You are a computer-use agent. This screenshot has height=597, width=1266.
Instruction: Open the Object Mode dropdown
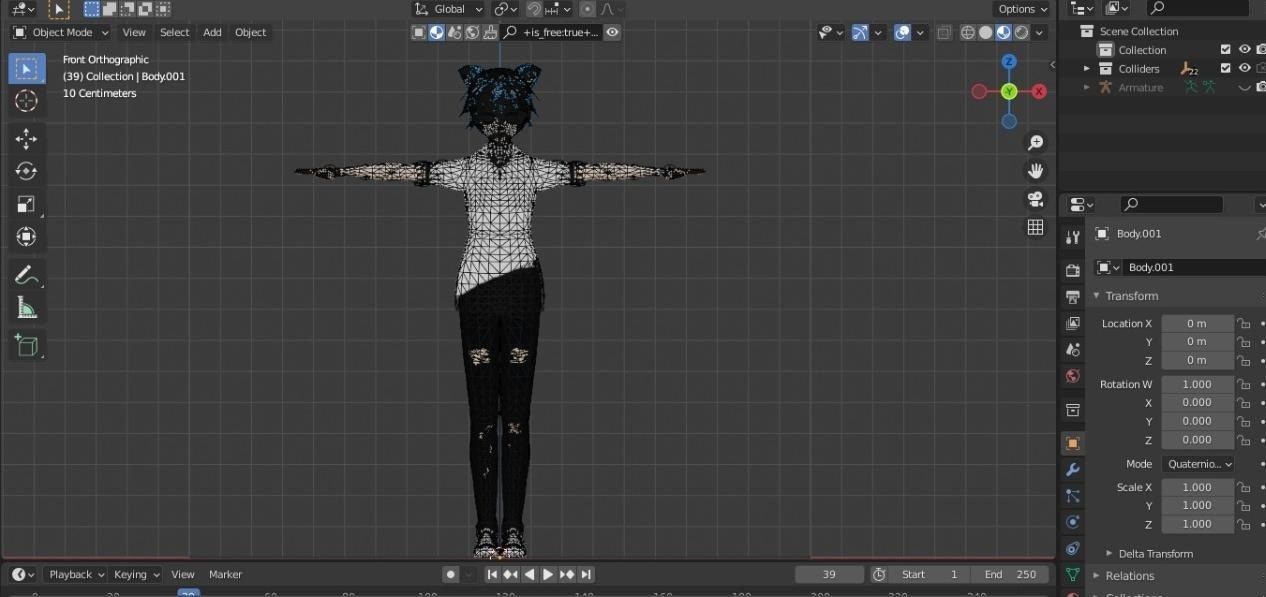[61, 32]
